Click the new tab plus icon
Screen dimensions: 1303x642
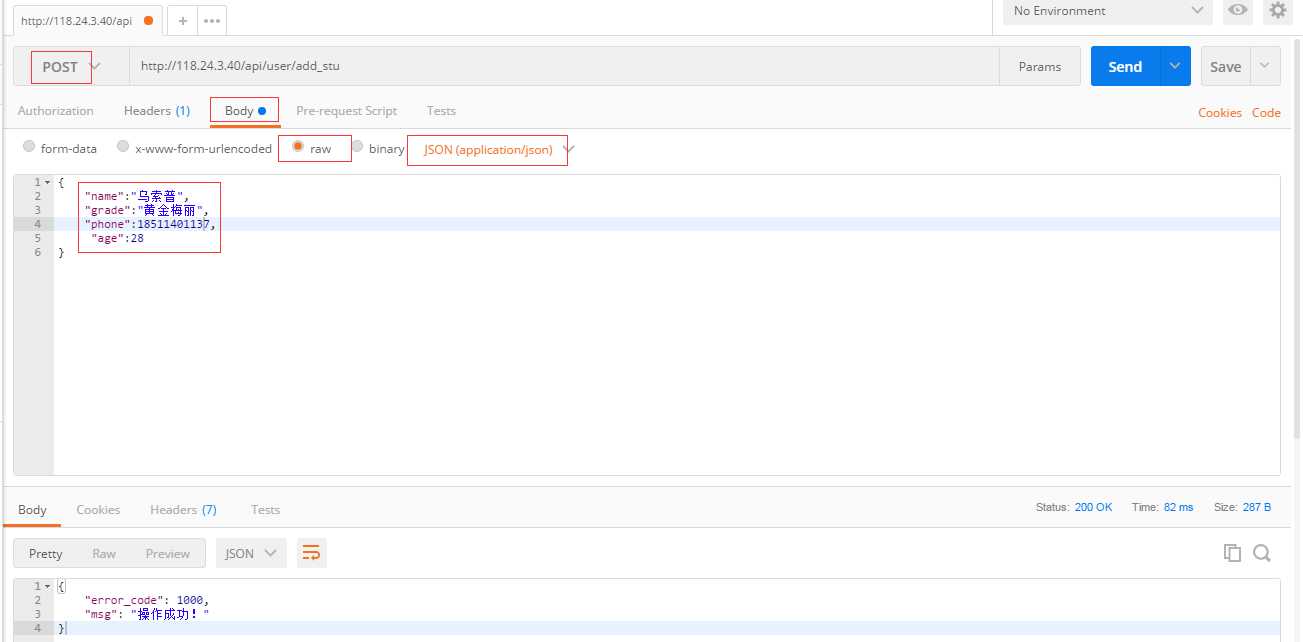[x=182, y=20]
